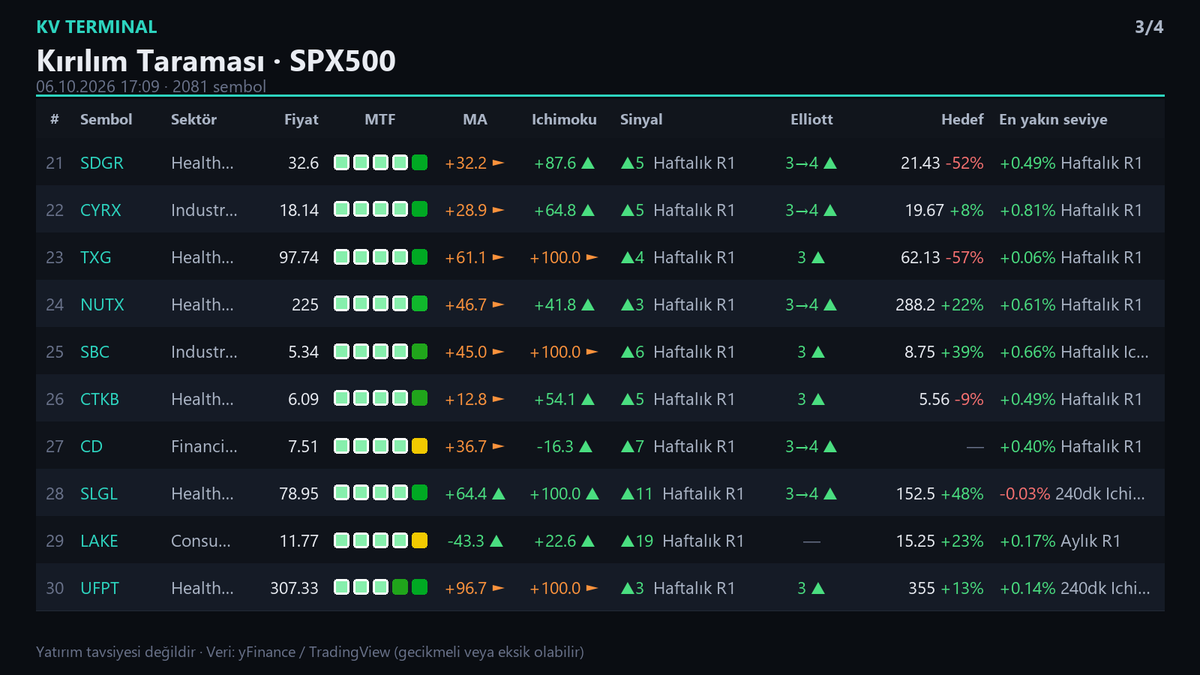Click the KV TERMINAL title
This screenshot has width=1200, height=675.
click(96, 27)
